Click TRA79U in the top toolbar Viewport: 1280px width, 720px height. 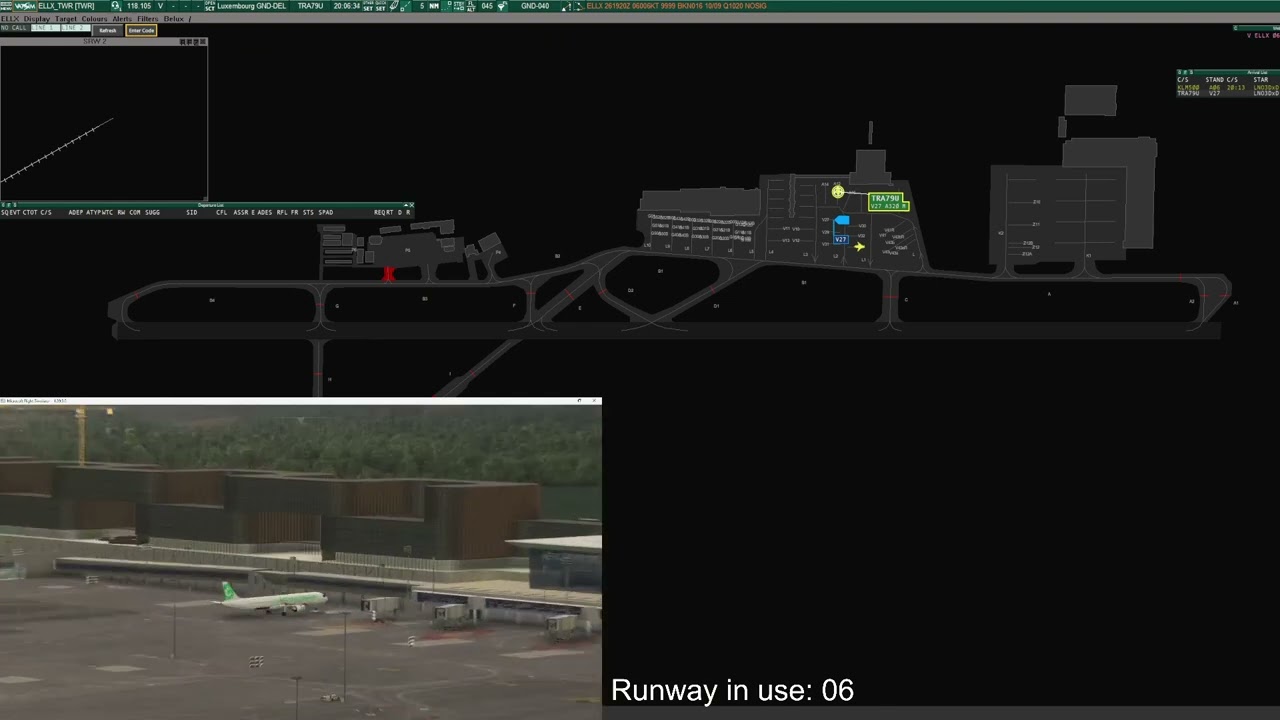(310, 6)
